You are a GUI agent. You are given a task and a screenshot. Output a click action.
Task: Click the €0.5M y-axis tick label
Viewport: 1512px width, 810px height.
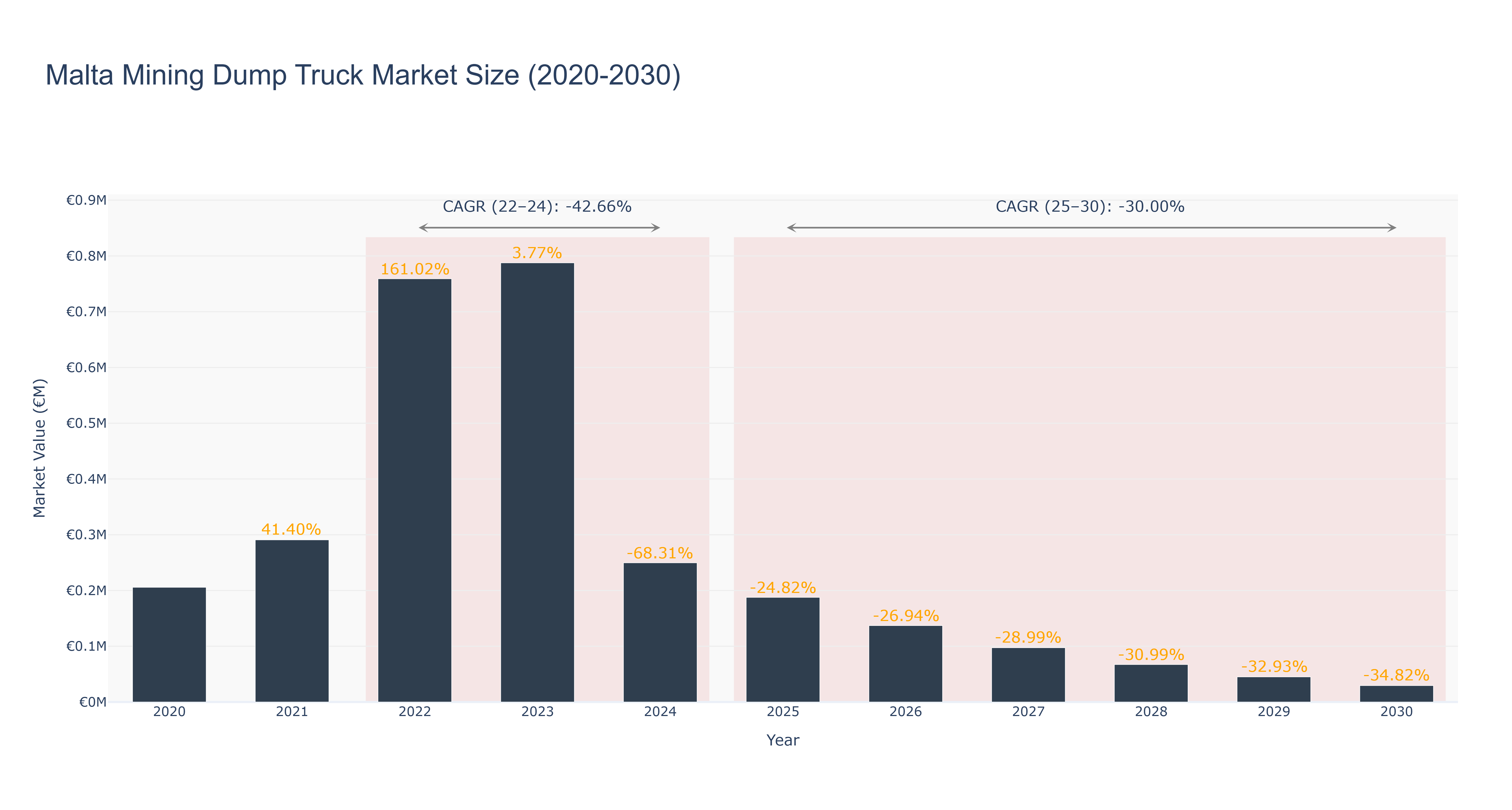tap(86, 423)
